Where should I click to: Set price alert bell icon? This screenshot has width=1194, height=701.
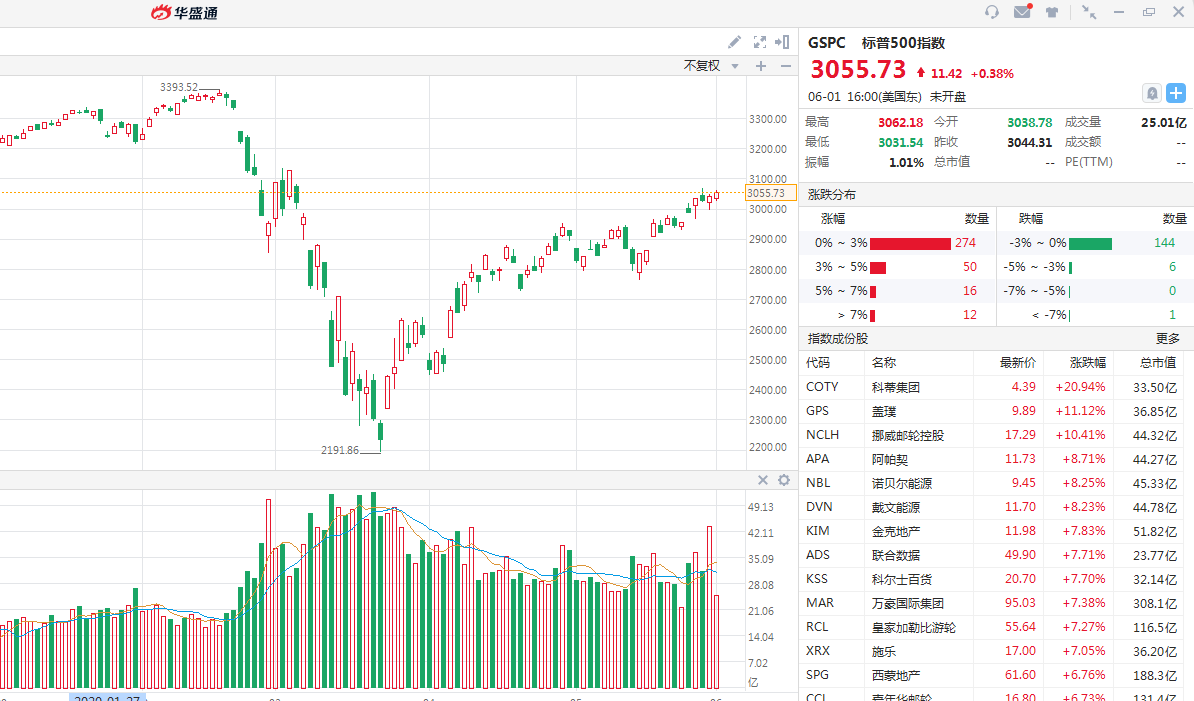[x=1152, y=93]
